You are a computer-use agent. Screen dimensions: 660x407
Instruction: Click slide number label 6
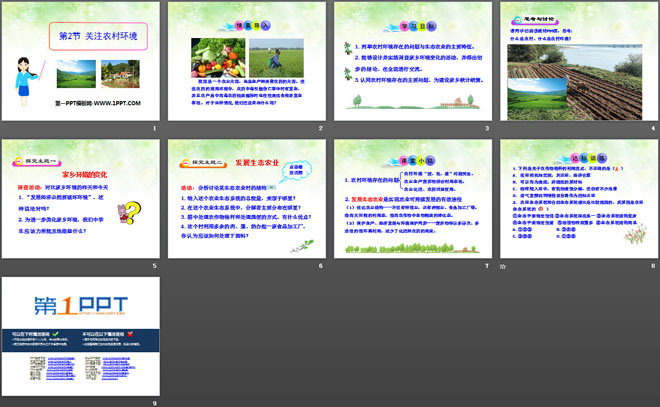321,266
